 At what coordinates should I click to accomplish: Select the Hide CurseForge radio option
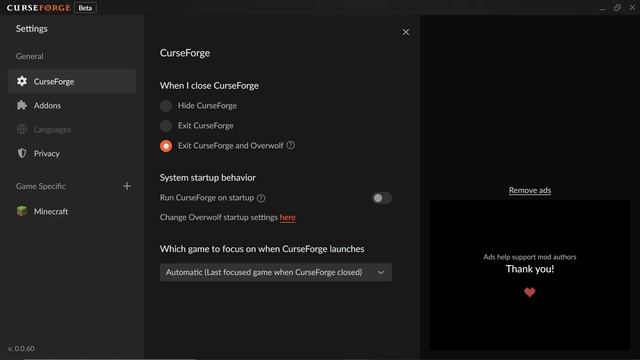166,106
